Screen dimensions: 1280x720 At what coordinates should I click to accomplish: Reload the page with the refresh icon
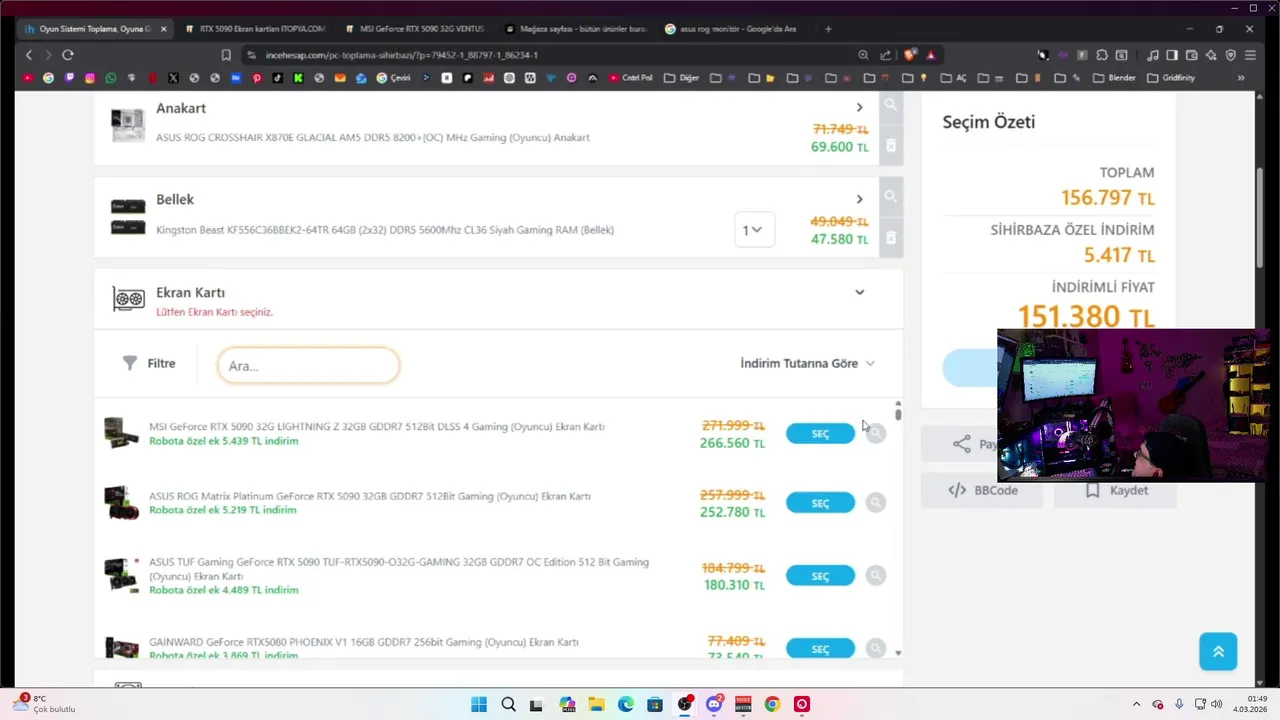tap(67, 55)
